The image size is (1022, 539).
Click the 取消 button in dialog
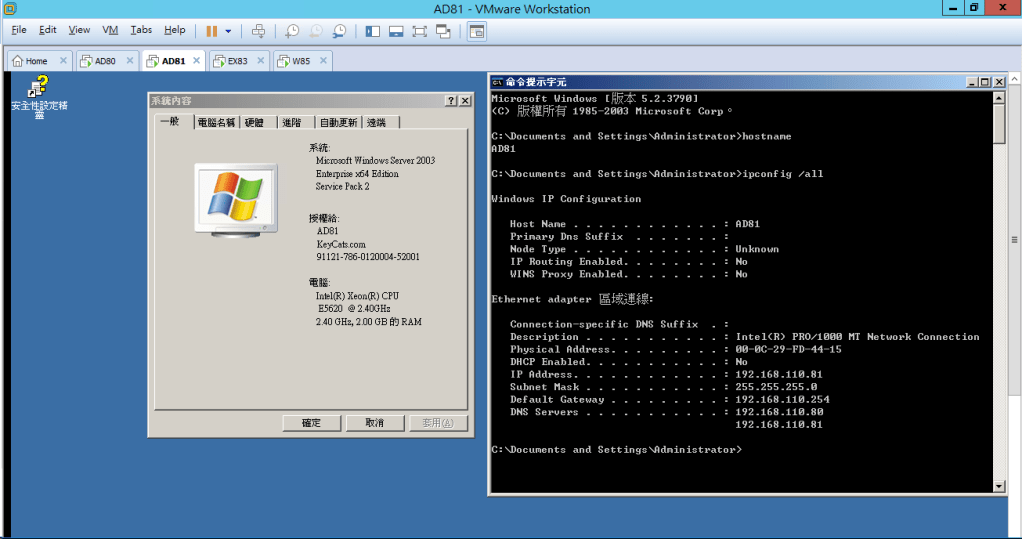[374, 423]
